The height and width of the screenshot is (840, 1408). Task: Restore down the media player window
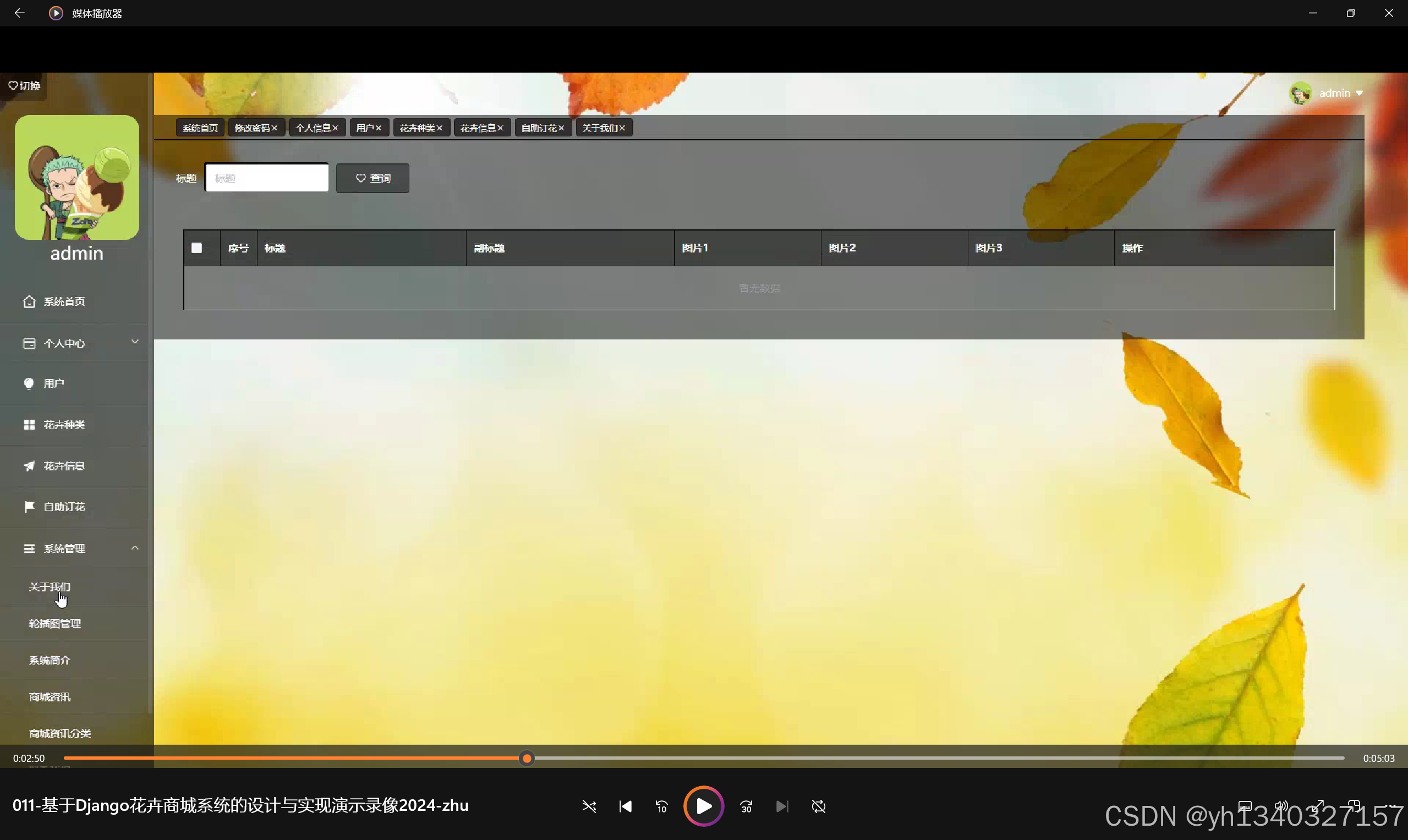click(x=1351, y=13)
